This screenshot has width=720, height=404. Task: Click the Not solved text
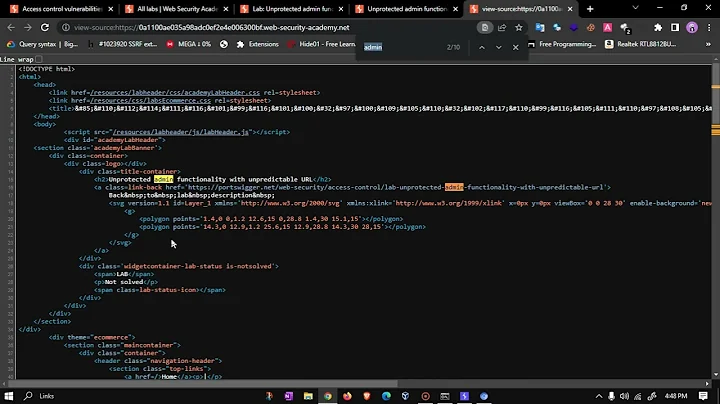124,282
